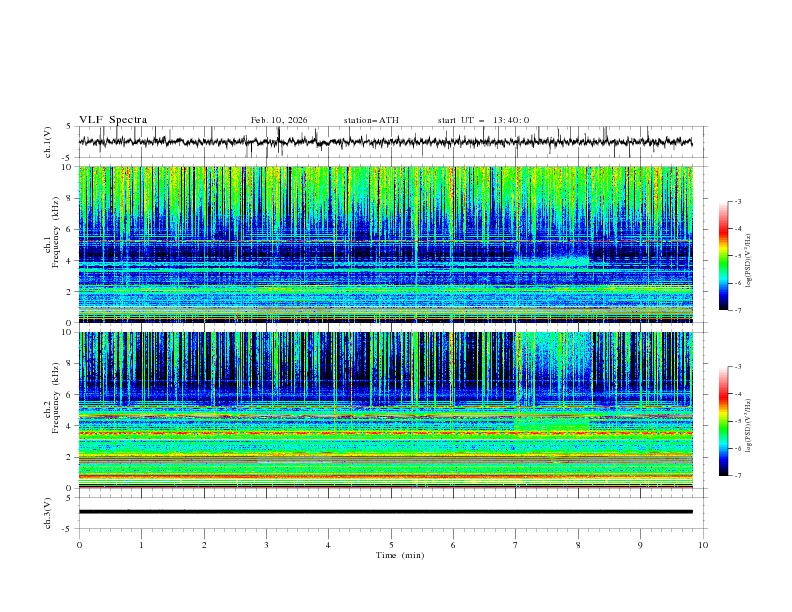The height and width of the screenshot is (612, 792).
Task: Click the "-5" tick on the ch.3(V) axis
Action: pyautogui.click(x=68, y=529)
